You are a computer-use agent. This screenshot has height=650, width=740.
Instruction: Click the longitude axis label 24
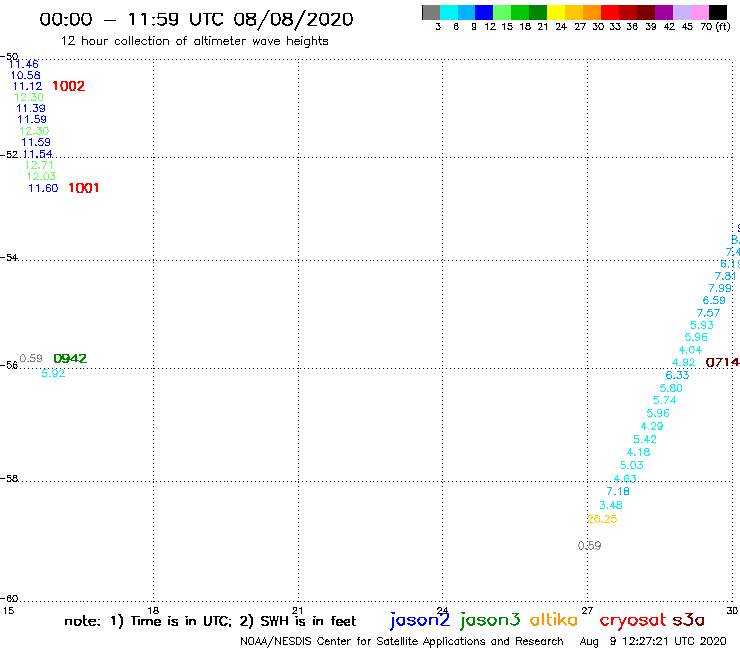442,610
